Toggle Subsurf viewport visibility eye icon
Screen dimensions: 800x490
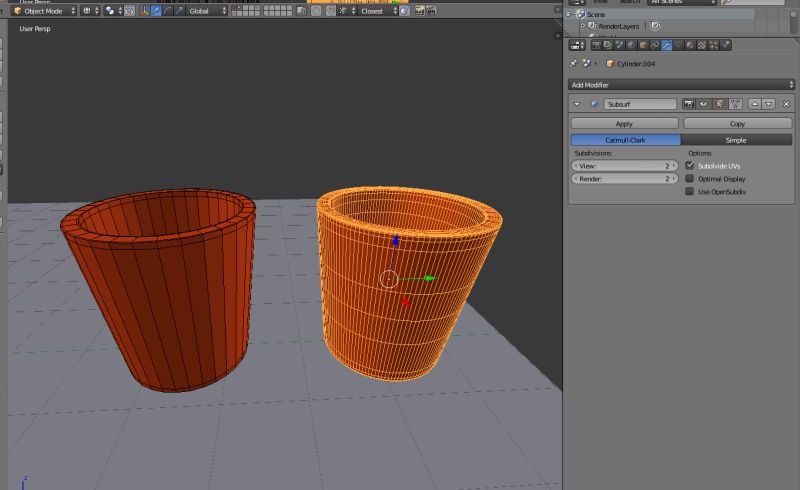pyautogui.click(x=704, y=104)
